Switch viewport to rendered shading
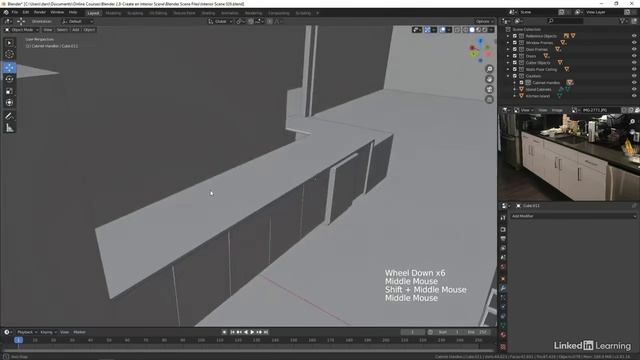The image size is (640, 360). [485, 30]
